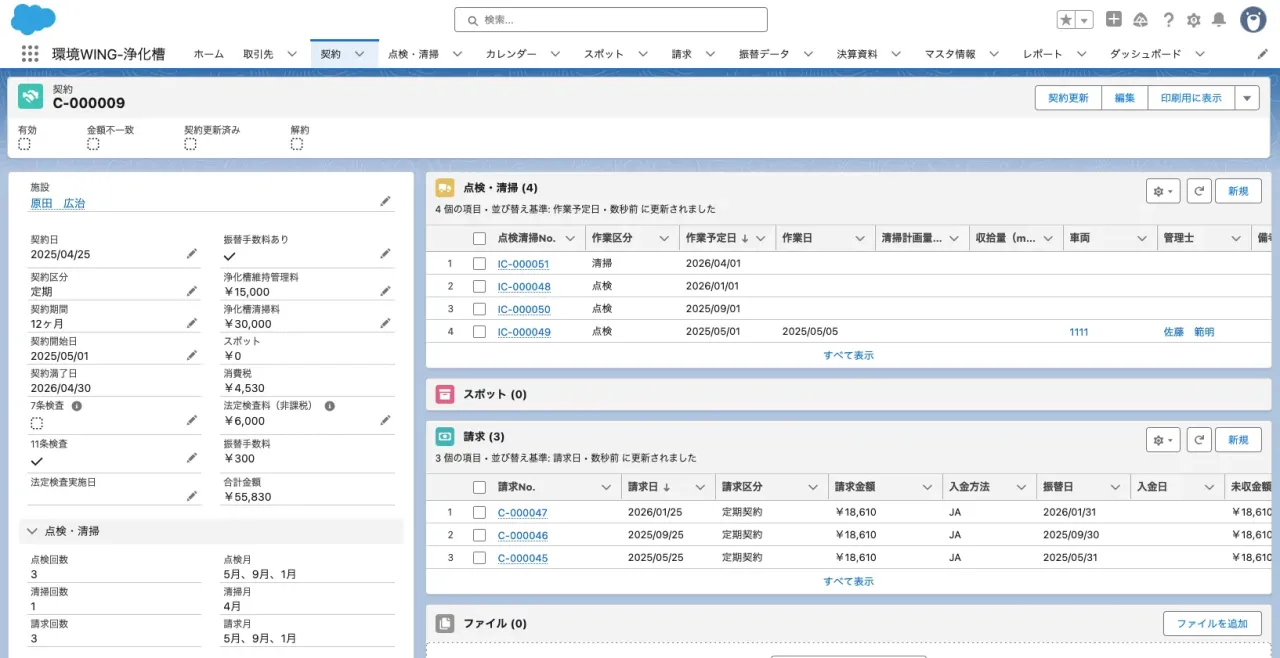Go to the 取引先 tab
The image size is (1280, 658).
click(258, 54)
